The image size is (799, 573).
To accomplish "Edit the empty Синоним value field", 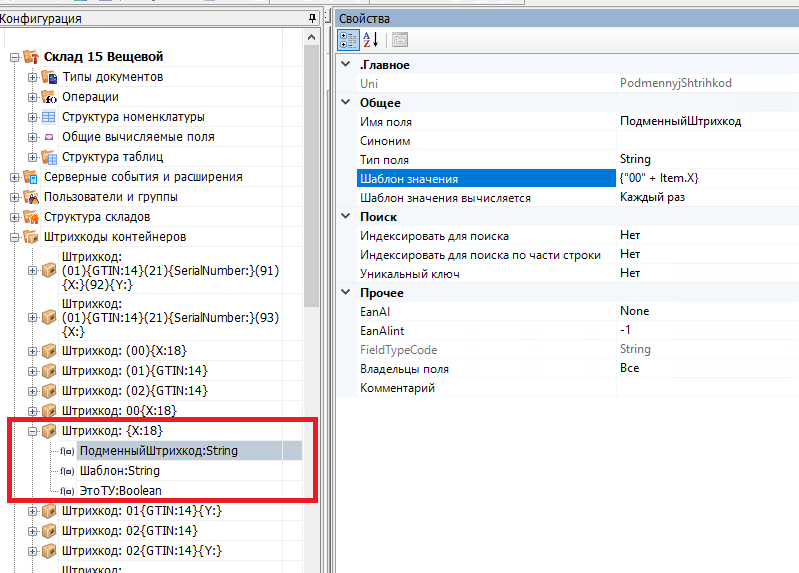I will 707,141.
